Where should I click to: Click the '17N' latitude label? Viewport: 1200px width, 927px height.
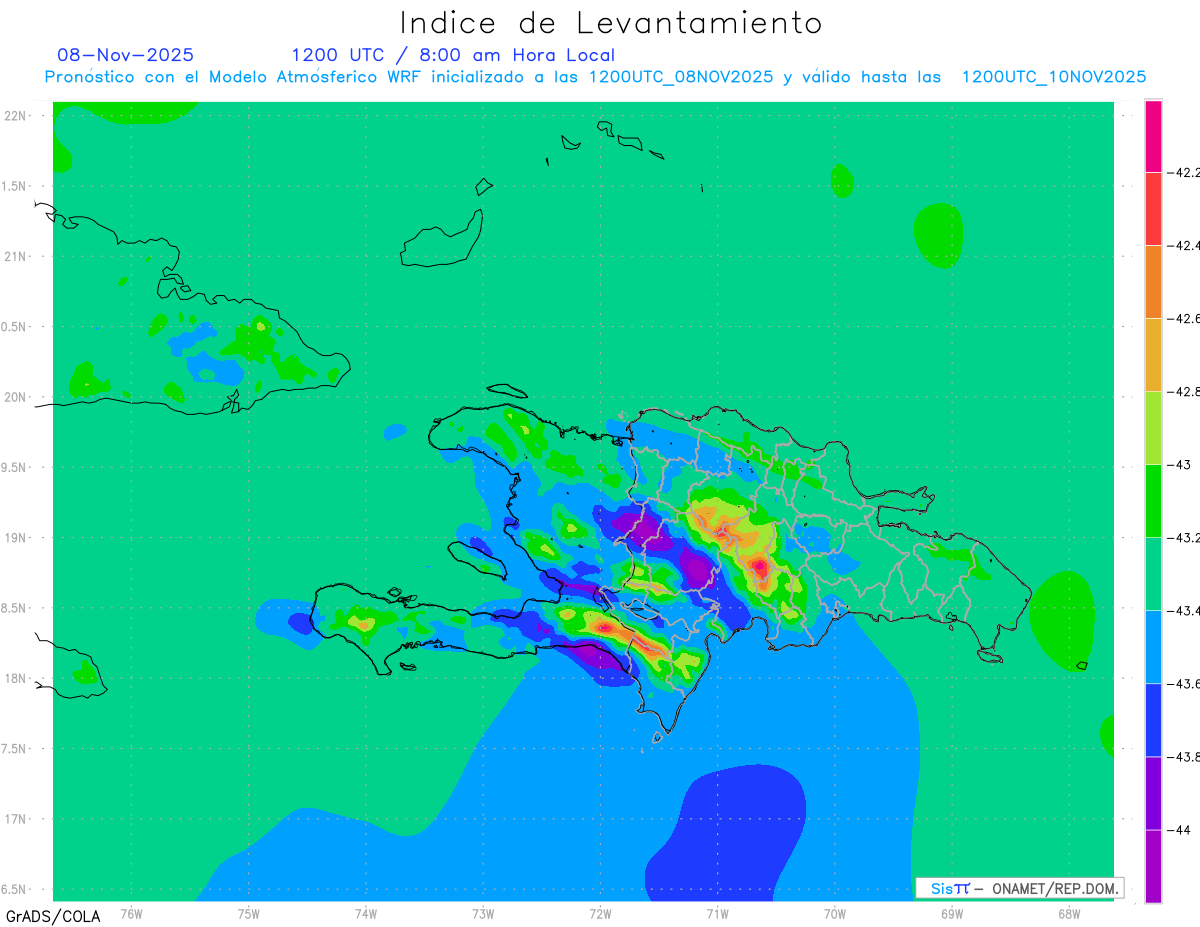16,819
